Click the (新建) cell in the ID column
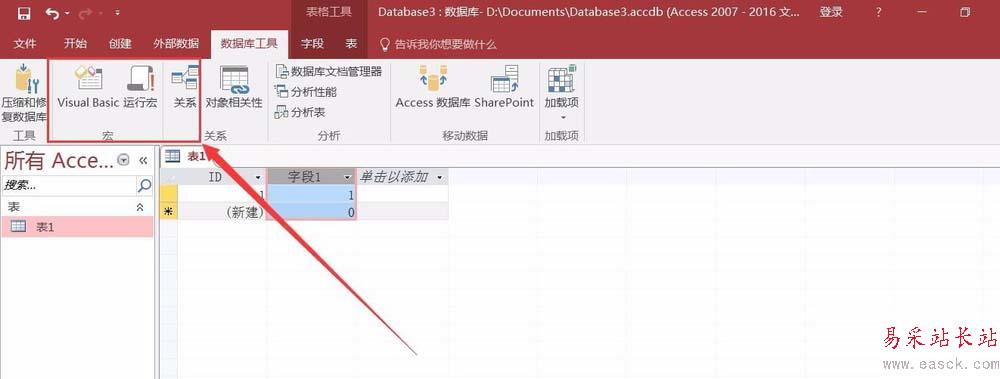 (x=222, y=212)
